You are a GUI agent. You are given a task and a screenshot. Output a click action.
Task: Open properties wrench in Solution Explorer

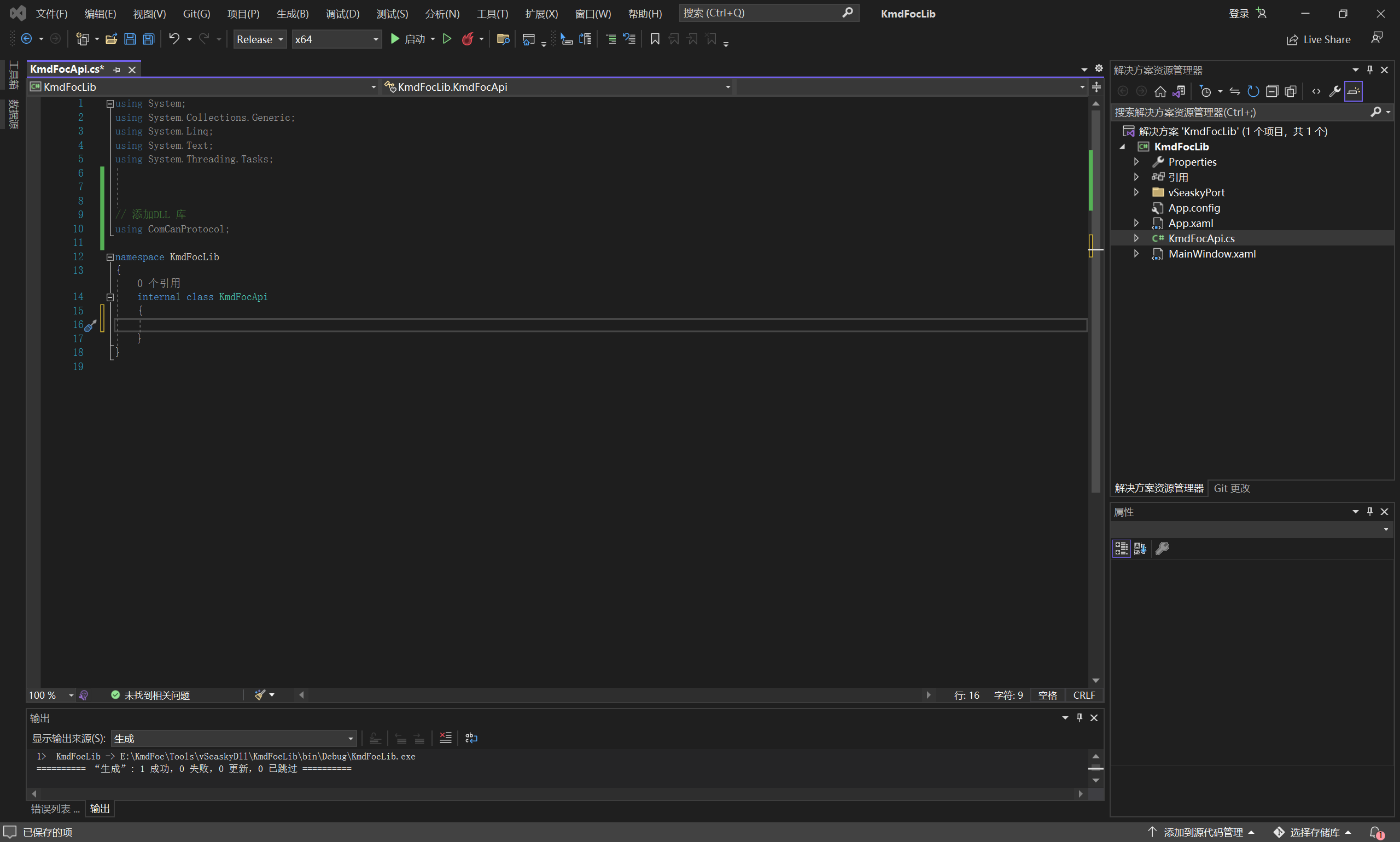point(1334,91)
